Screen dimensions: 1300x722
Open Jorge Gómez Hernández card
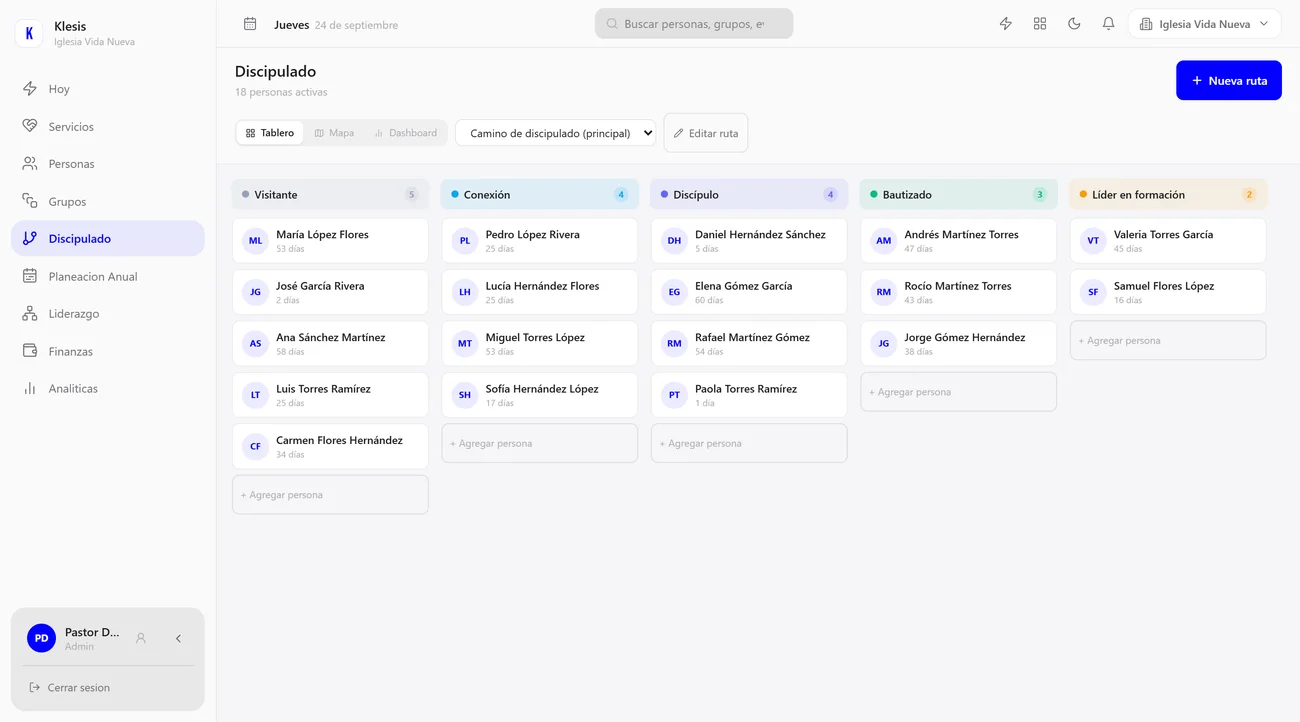coord(958,344)
